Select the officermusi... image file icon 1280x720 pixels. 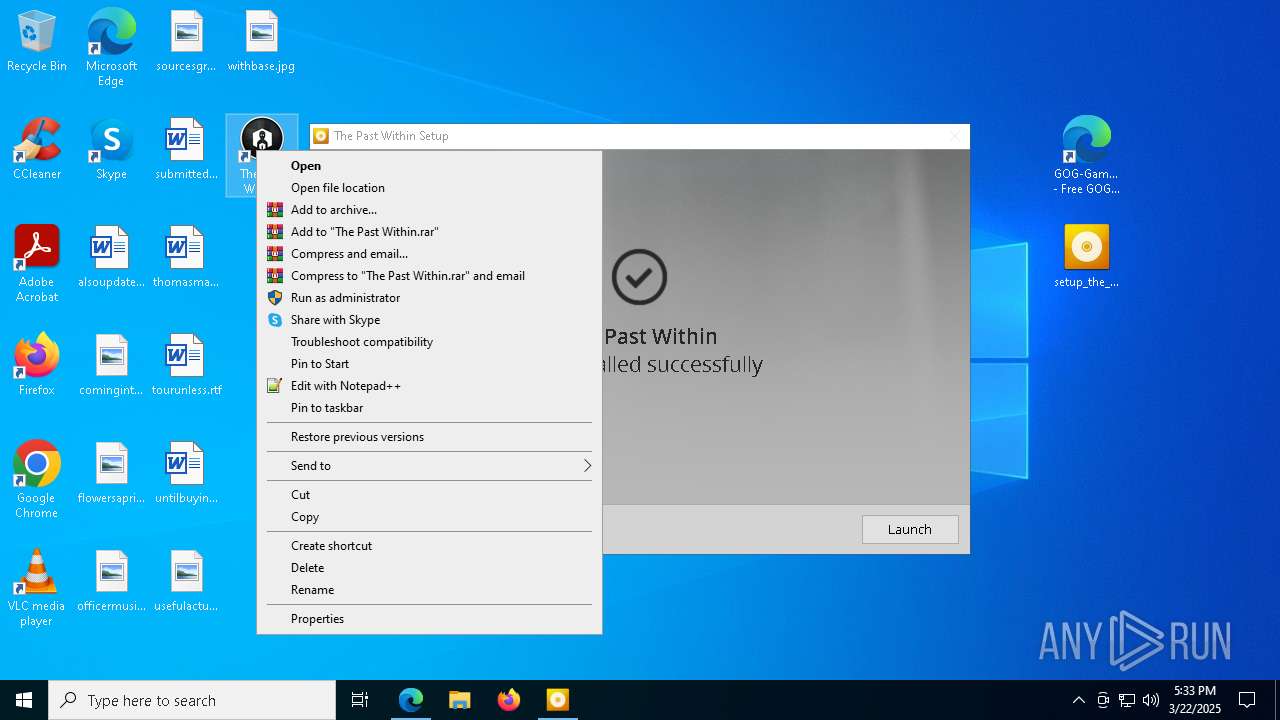(x=111, y=582)
